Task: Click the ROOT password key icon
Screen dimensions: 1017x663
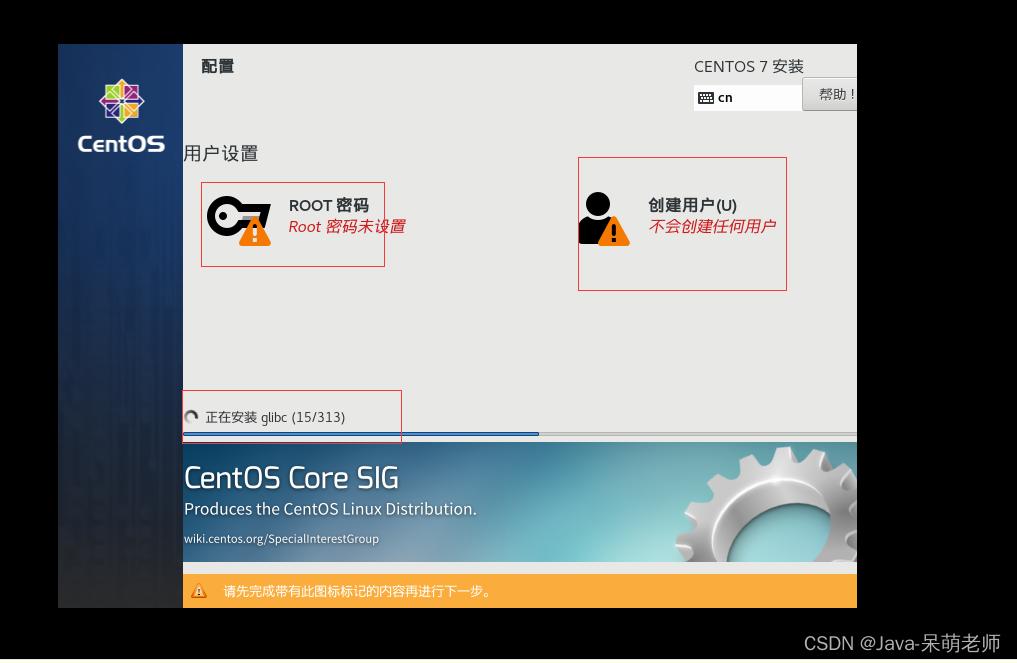Action: [x=232, y=215]
